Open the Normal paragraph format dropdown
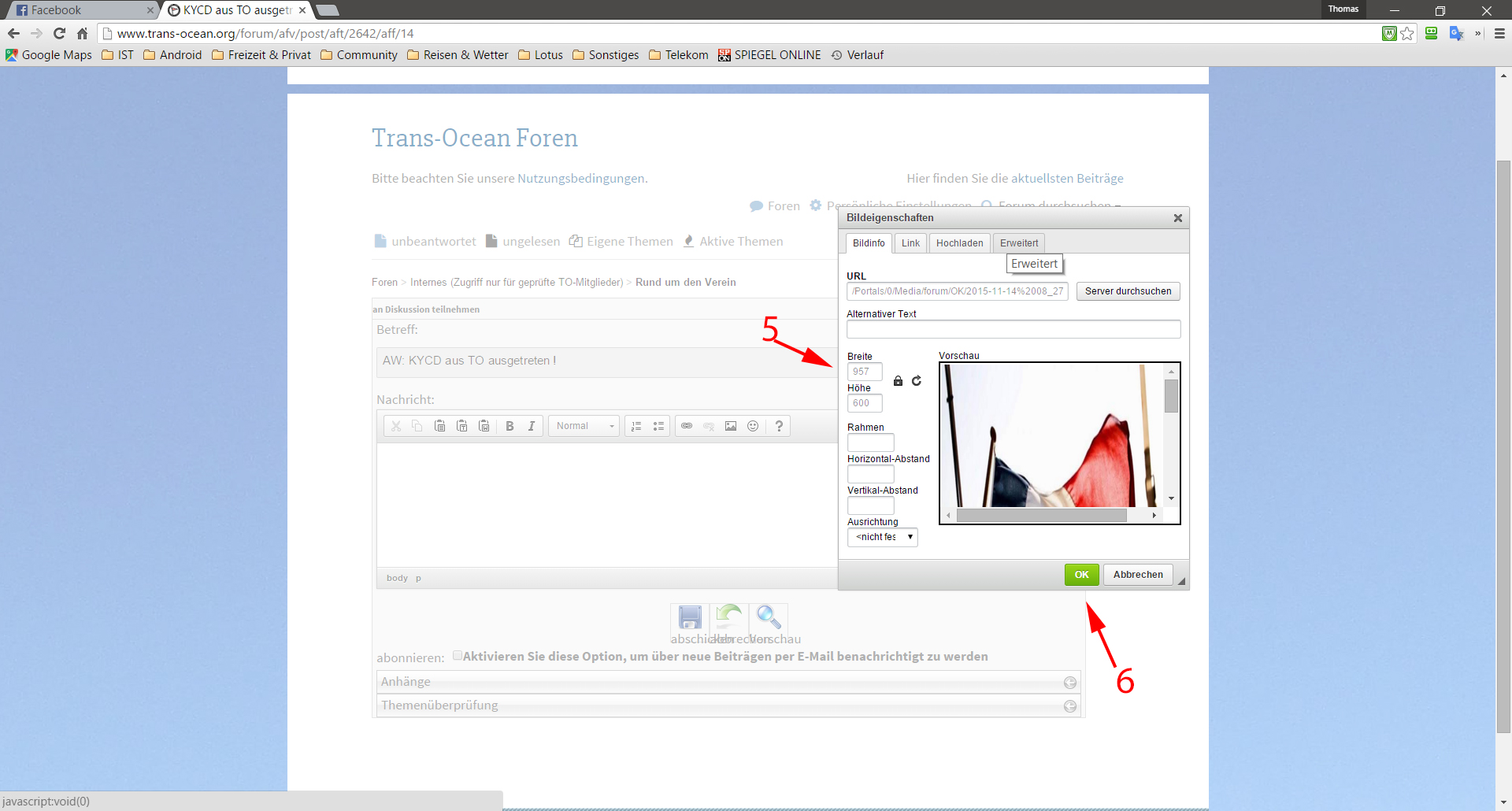The width and height of the screenshot is (1512, 811). pos(584,426)
